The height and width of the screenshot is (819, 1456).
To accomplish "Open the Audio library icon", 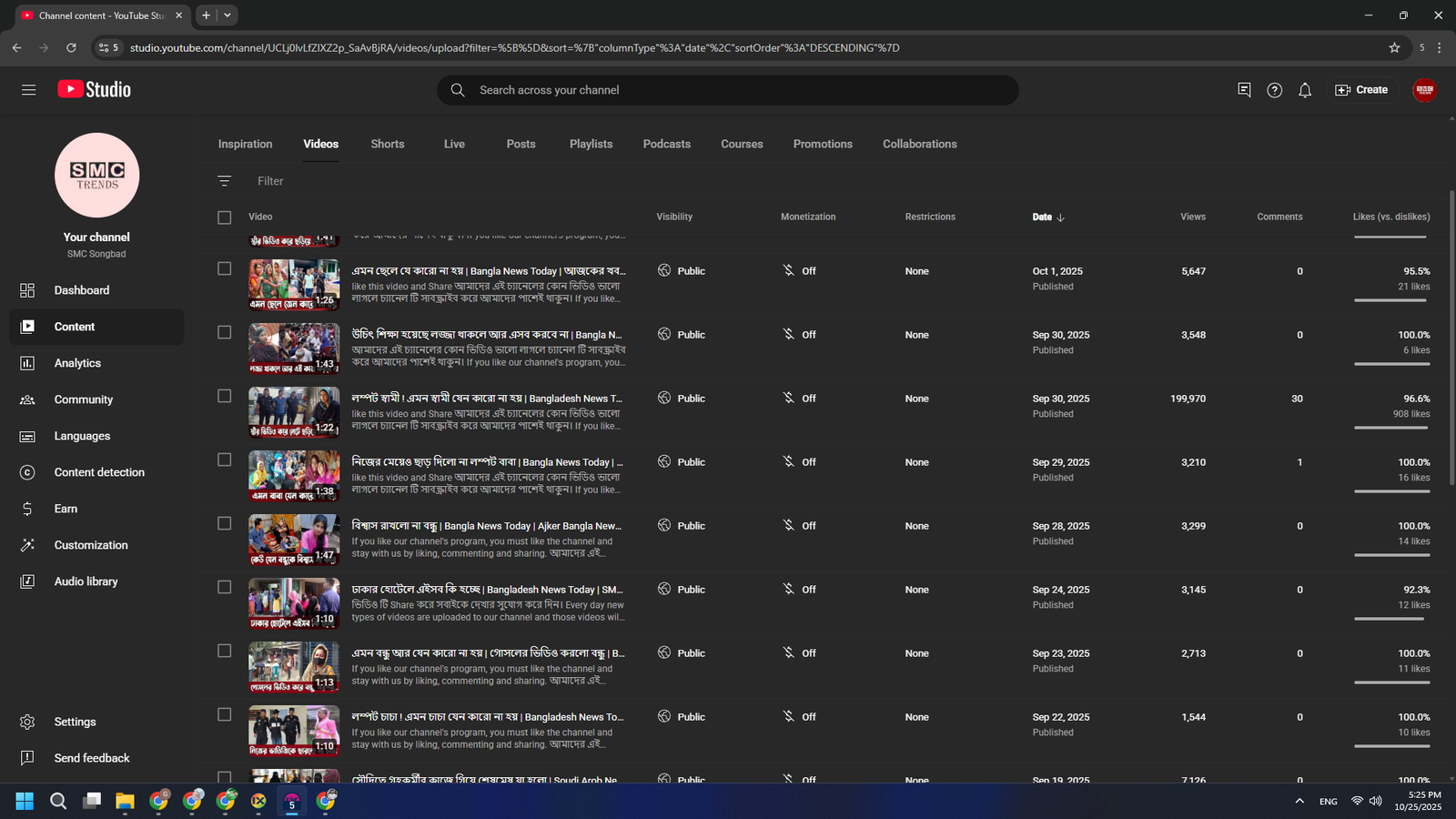I will coord(27,581).
